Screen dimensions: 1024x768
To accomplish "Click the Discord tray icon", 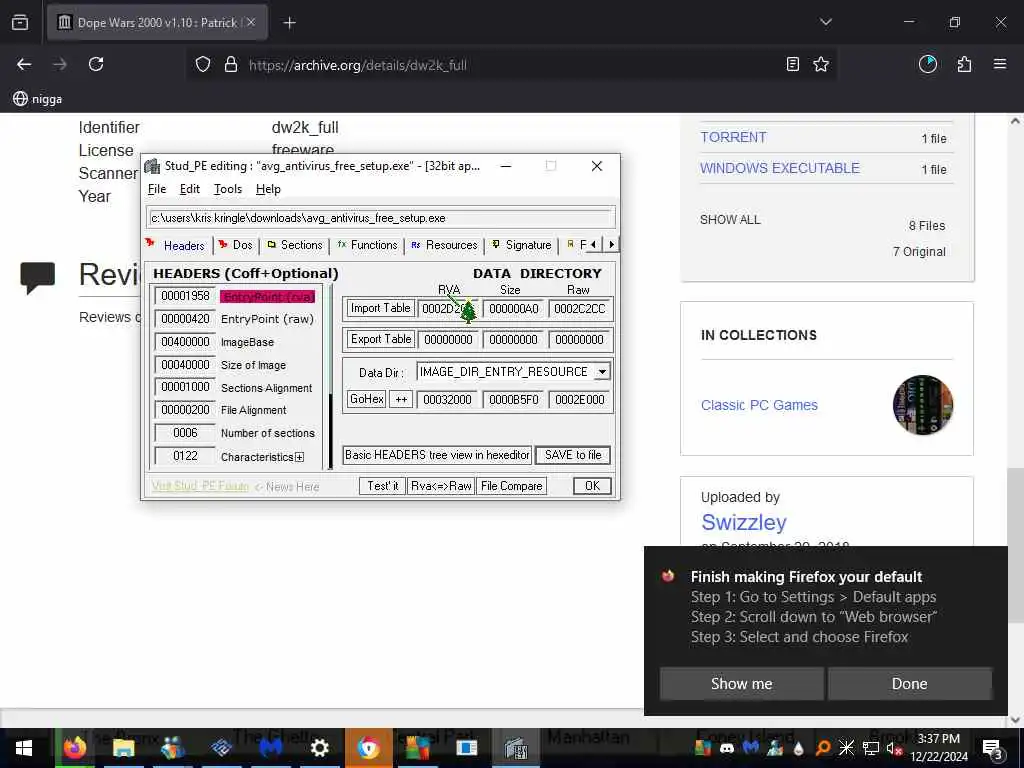I will (727, 748).
